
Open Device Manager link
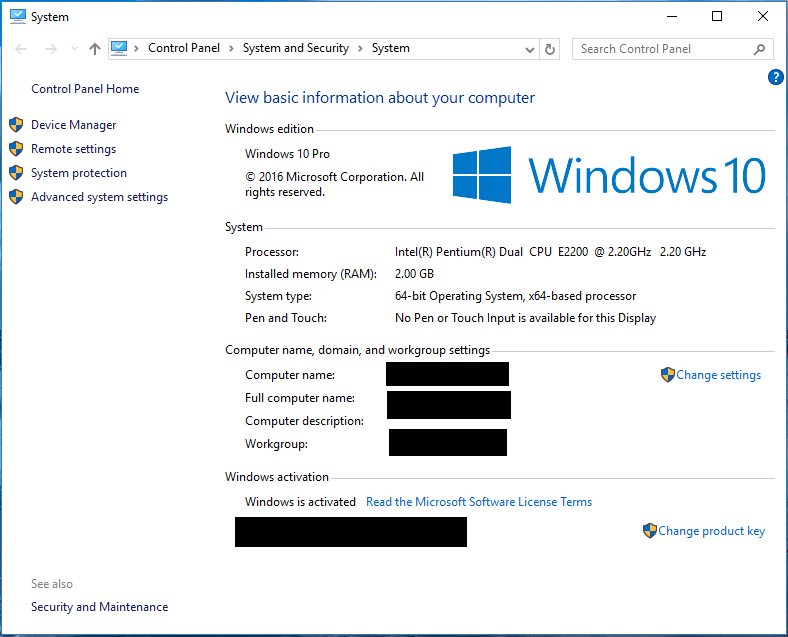[x=73, y=125]
